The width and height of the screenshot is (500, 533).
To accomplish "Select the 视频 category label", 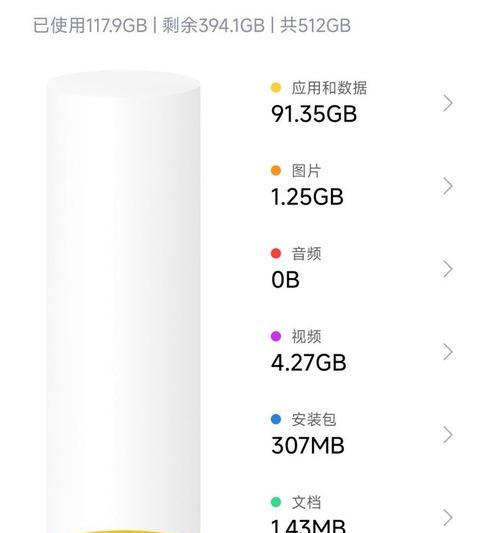I will point(306,337).
